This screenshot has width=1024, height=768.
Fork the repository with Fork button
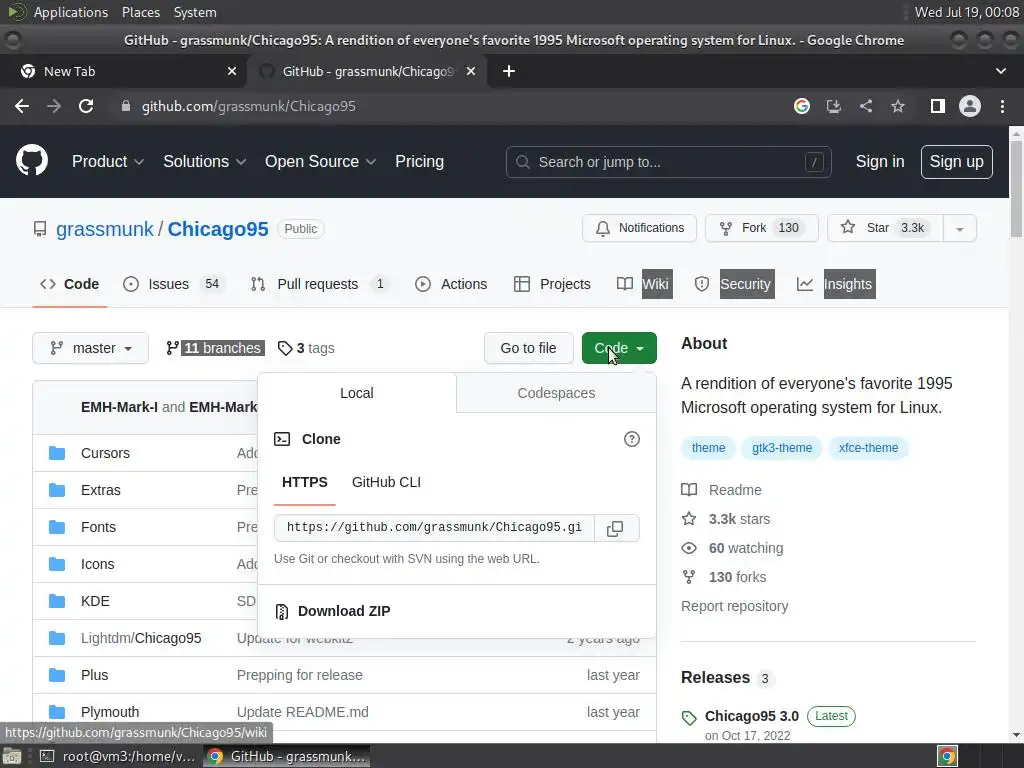tap(761, 228)
